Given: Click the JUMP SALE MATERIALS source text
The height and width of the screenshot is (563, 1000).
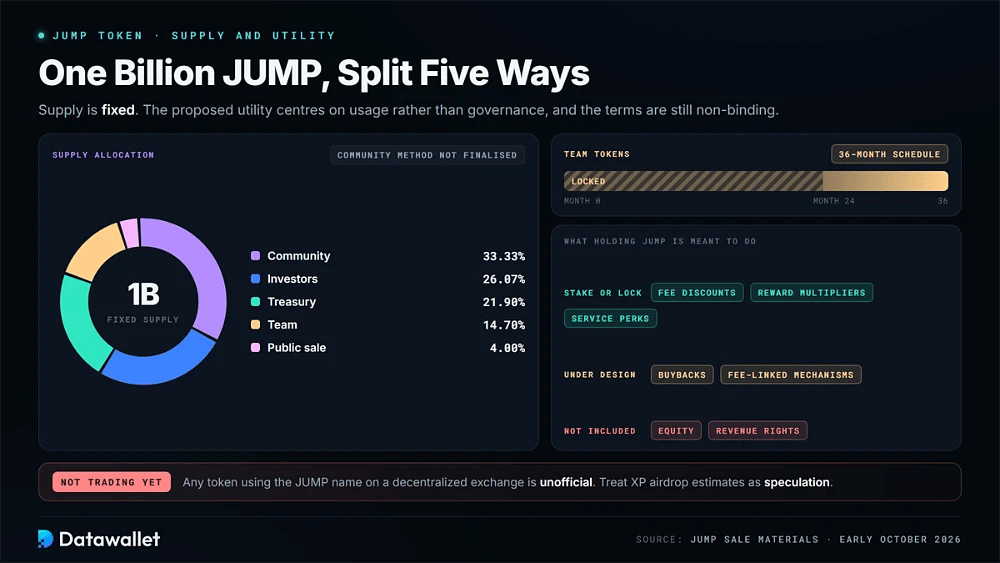Looking at the screenshot, I should [754, 539].
